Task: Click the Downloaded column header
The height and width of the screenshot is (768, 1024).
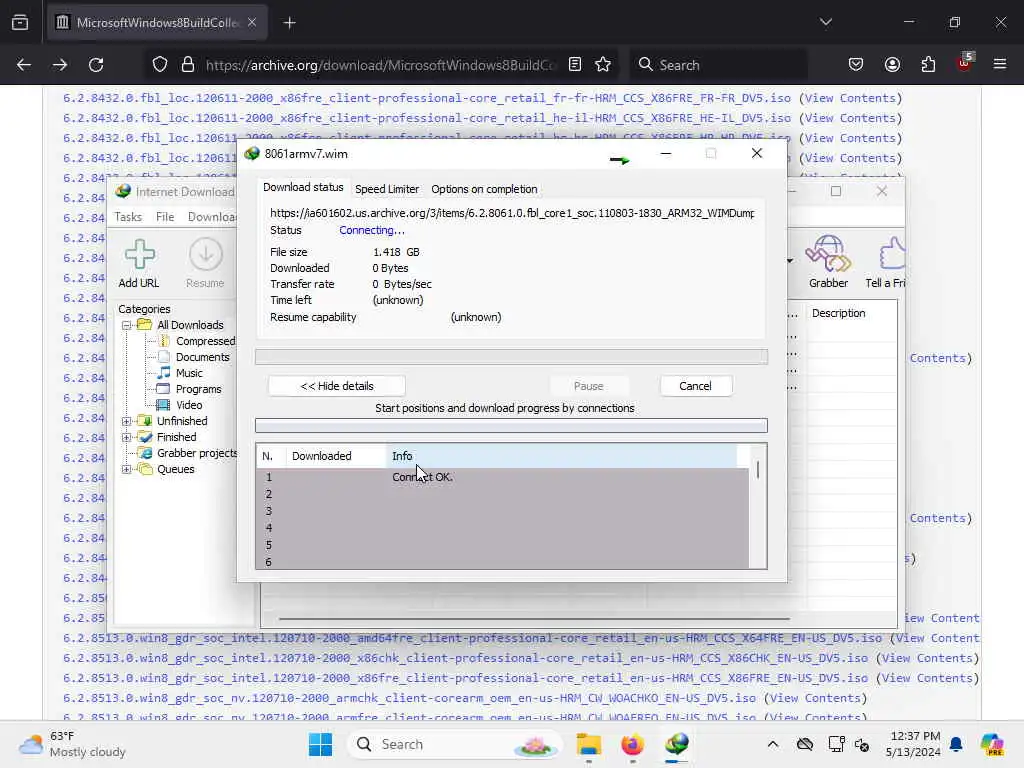Action: pos(336,456)
